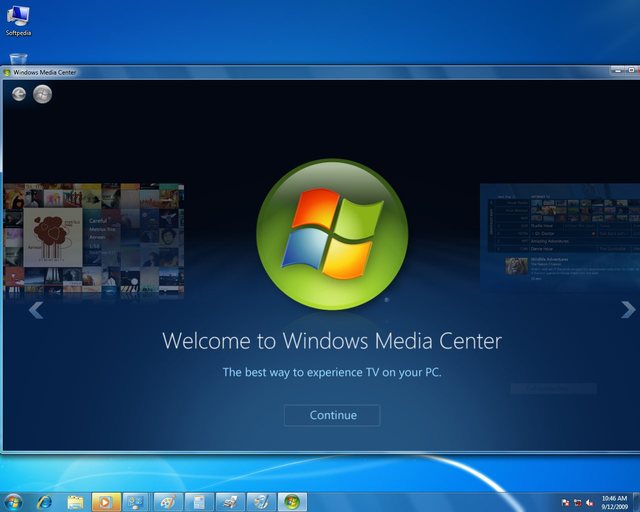Click the Continue button
Screen dimensions: 640x512
click(332, 415)
